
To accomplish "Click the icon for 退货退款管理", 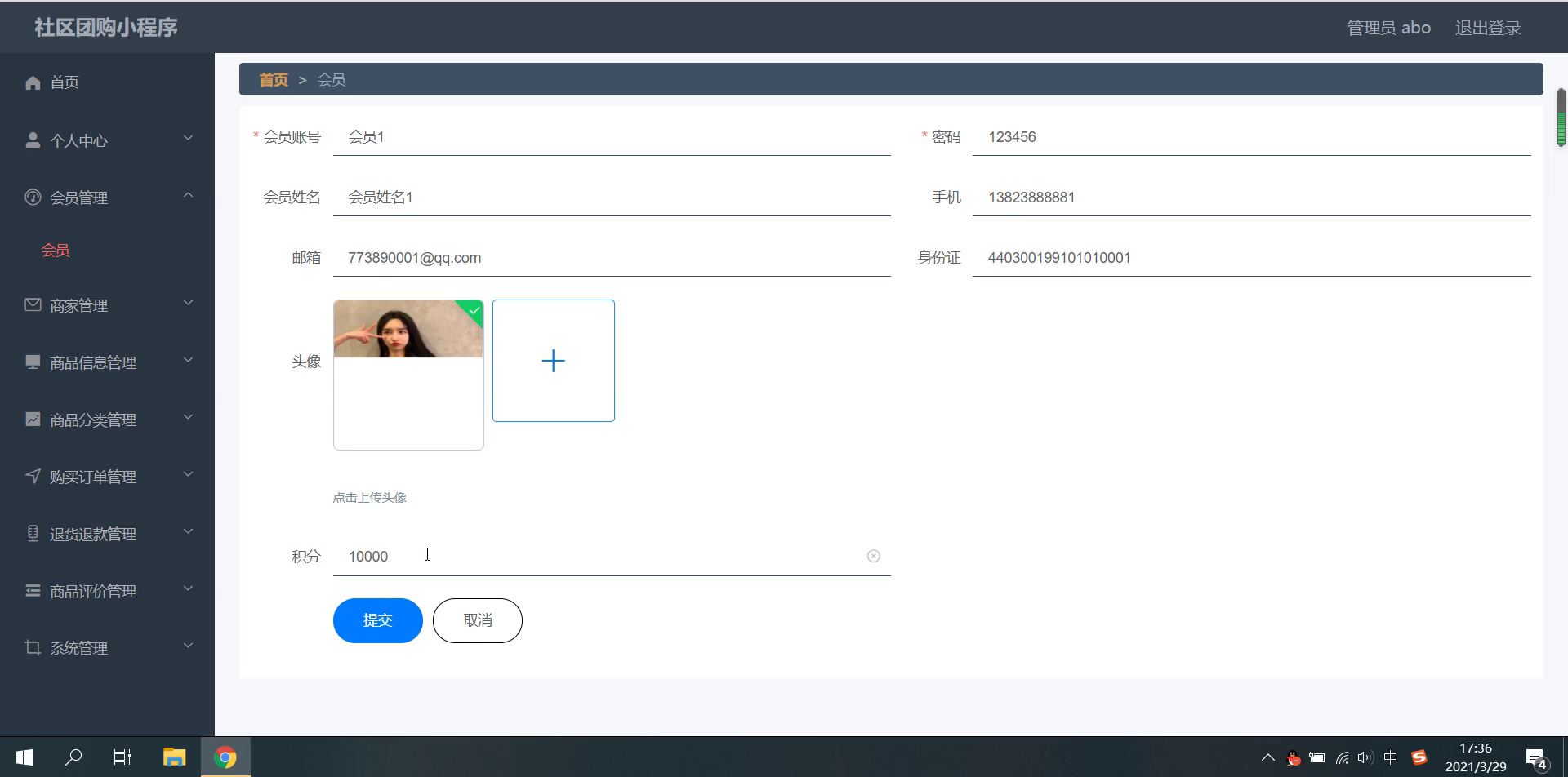I will tap(33, 533).
